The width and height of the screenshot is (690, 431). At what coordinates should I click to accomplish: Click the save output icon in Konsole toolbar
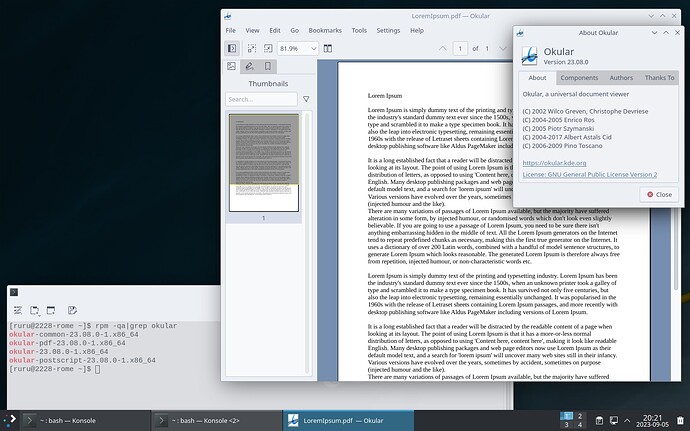coord(73,310)
